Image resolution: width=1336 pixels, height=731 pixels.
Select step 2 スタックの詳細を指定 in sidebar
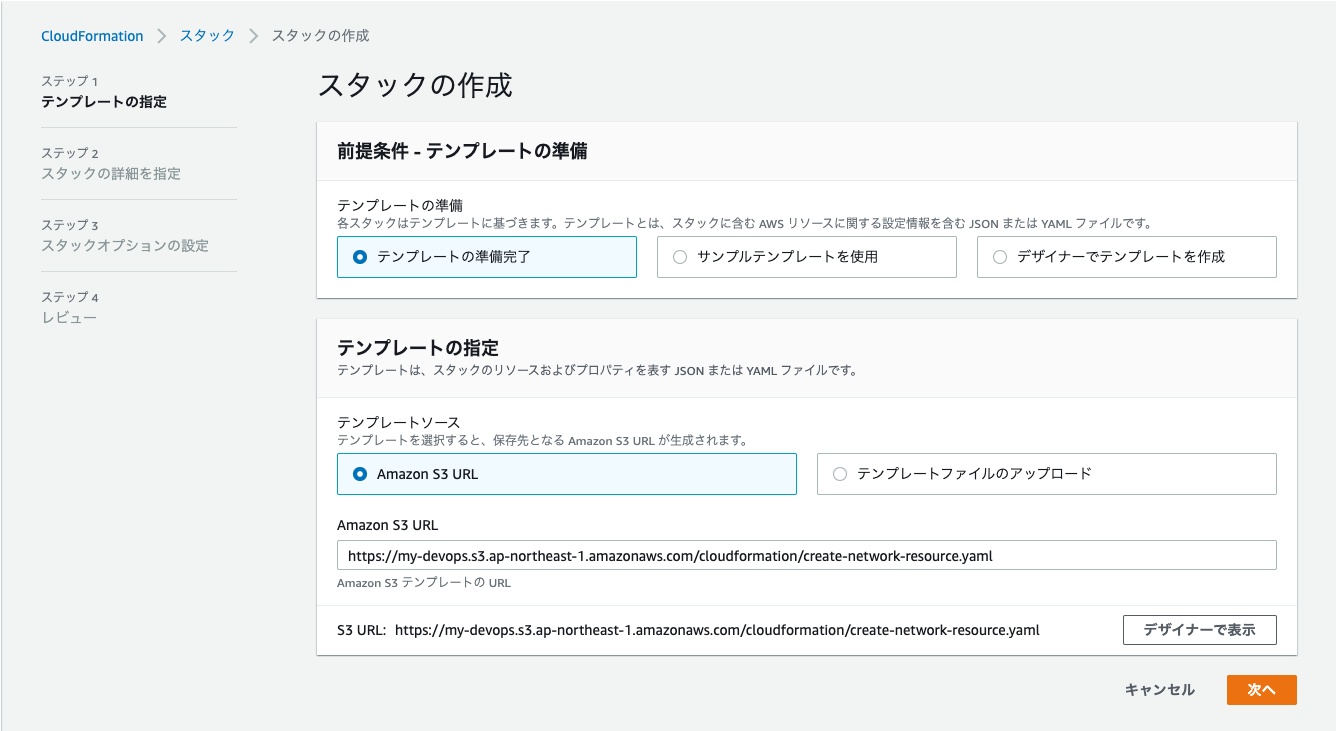(x=111, y=174)
